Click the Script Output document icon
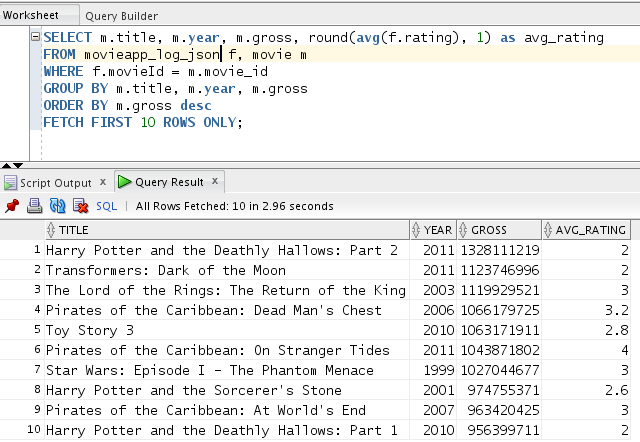 (x=10, y=183)
